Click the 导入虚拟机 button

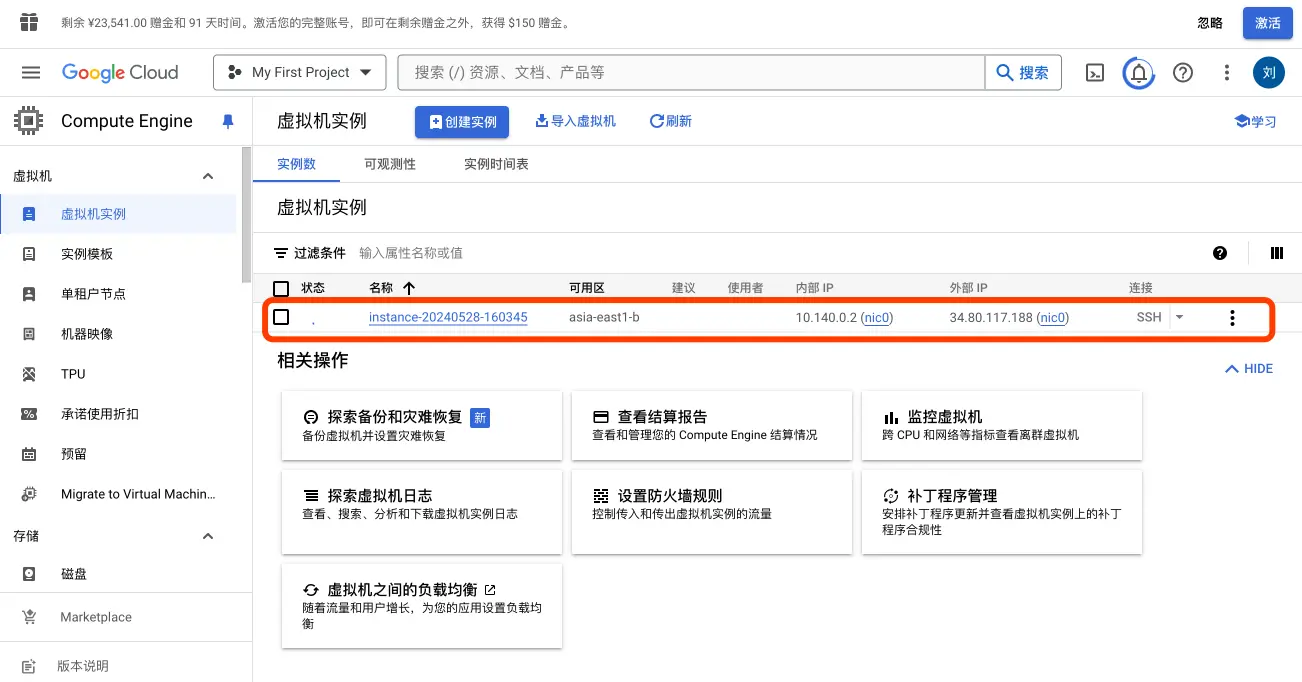click(x=575, y=121)
